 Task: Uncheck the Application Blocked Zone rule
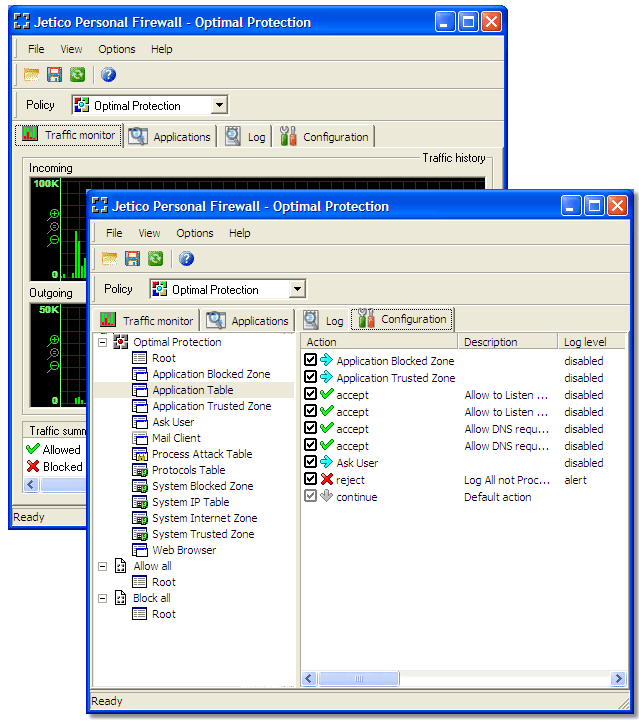pyautogui.click(x=311, y=360)
